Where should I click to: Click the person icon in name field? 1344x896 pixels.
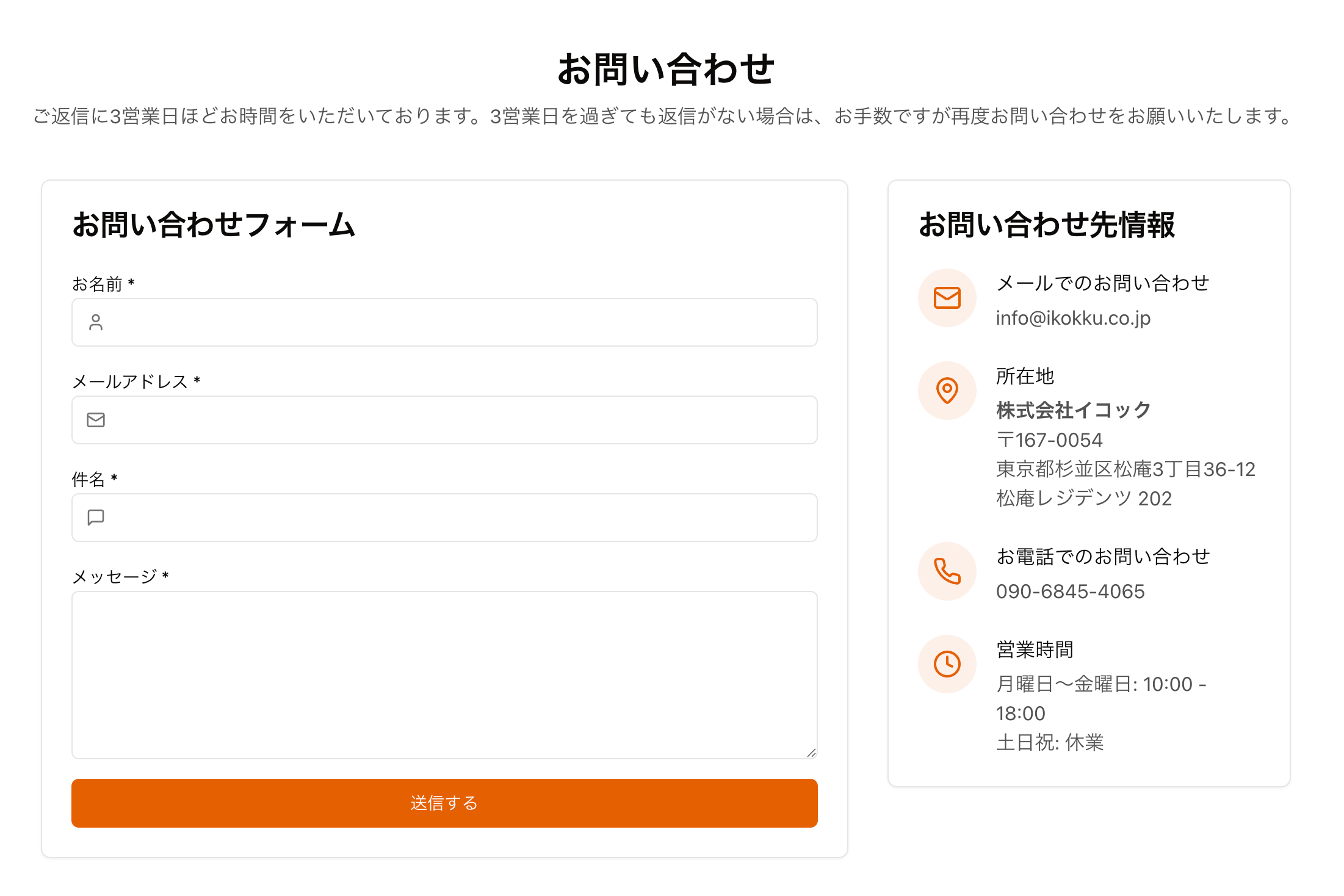click(x=96, y=322)
